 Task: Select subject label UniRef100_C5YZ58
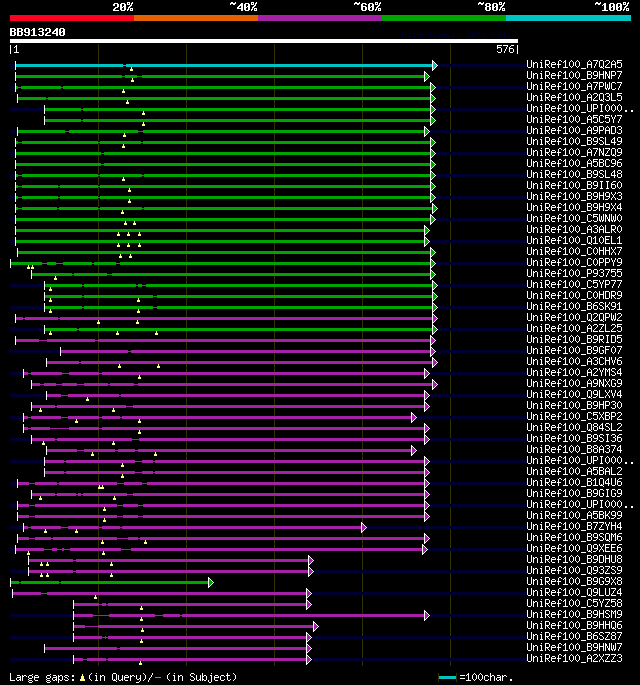pos(574,603)
